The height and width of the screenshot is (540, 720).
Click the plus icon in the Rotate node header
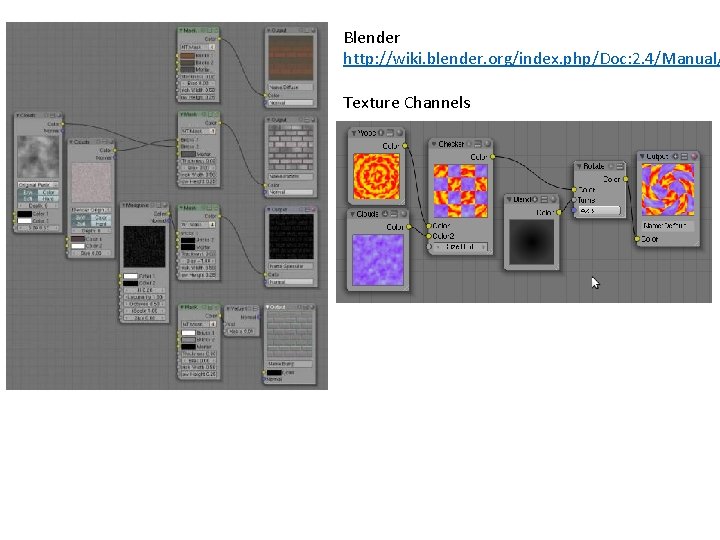(x=611, y=166)
